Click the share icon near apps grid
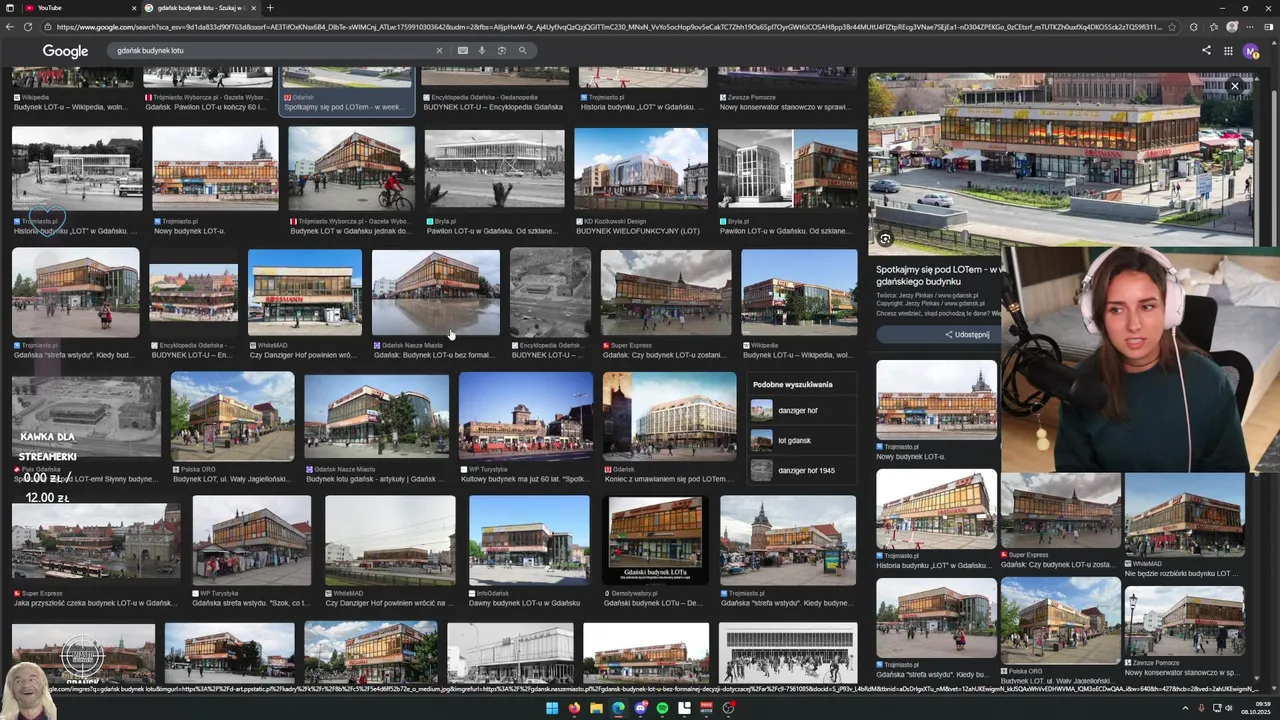The width and height of the screenshot is (1280, 720). coord(1206,50)
